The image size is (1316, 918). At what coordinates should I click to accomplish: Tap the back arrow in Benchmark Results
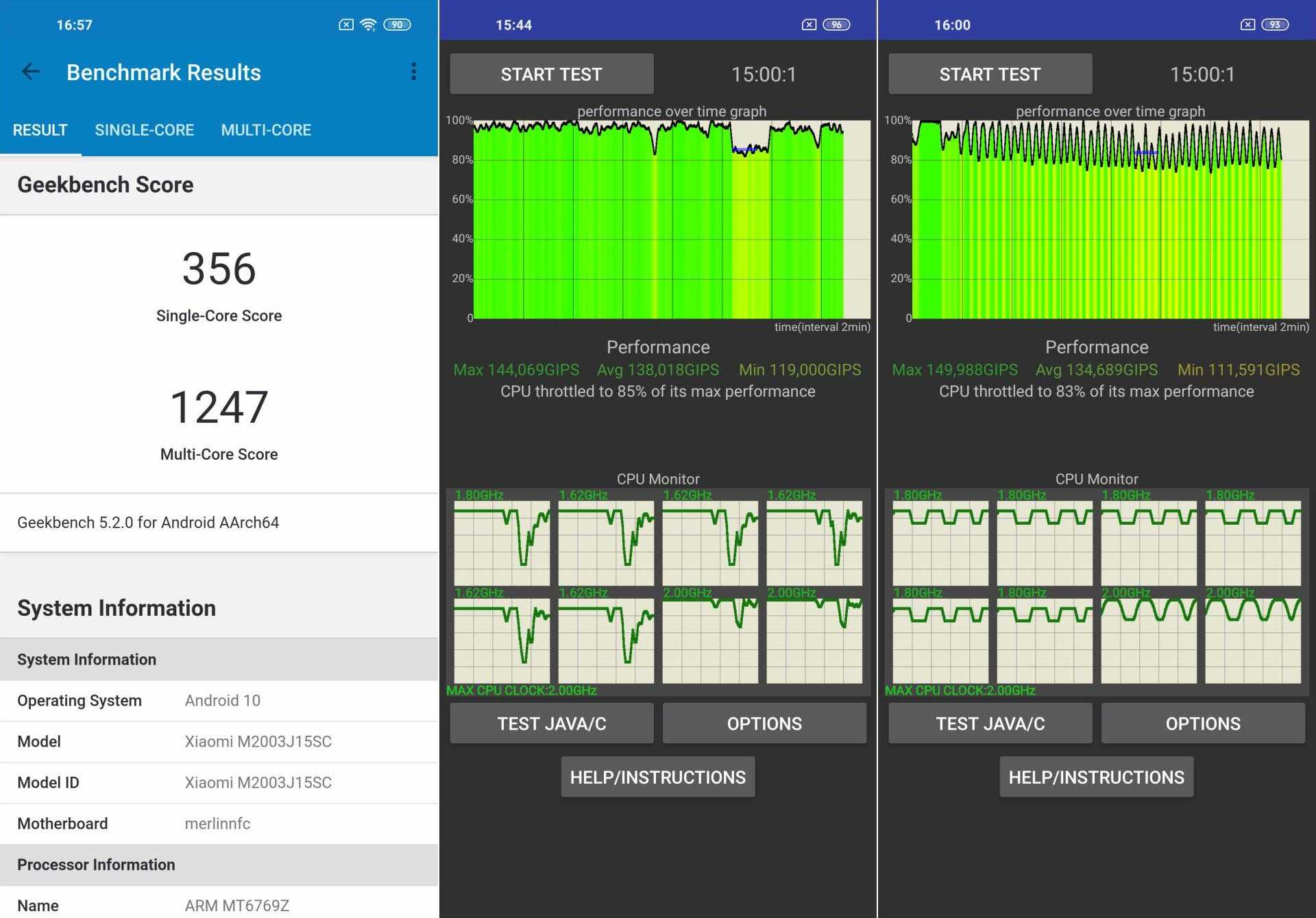point(31,71)
